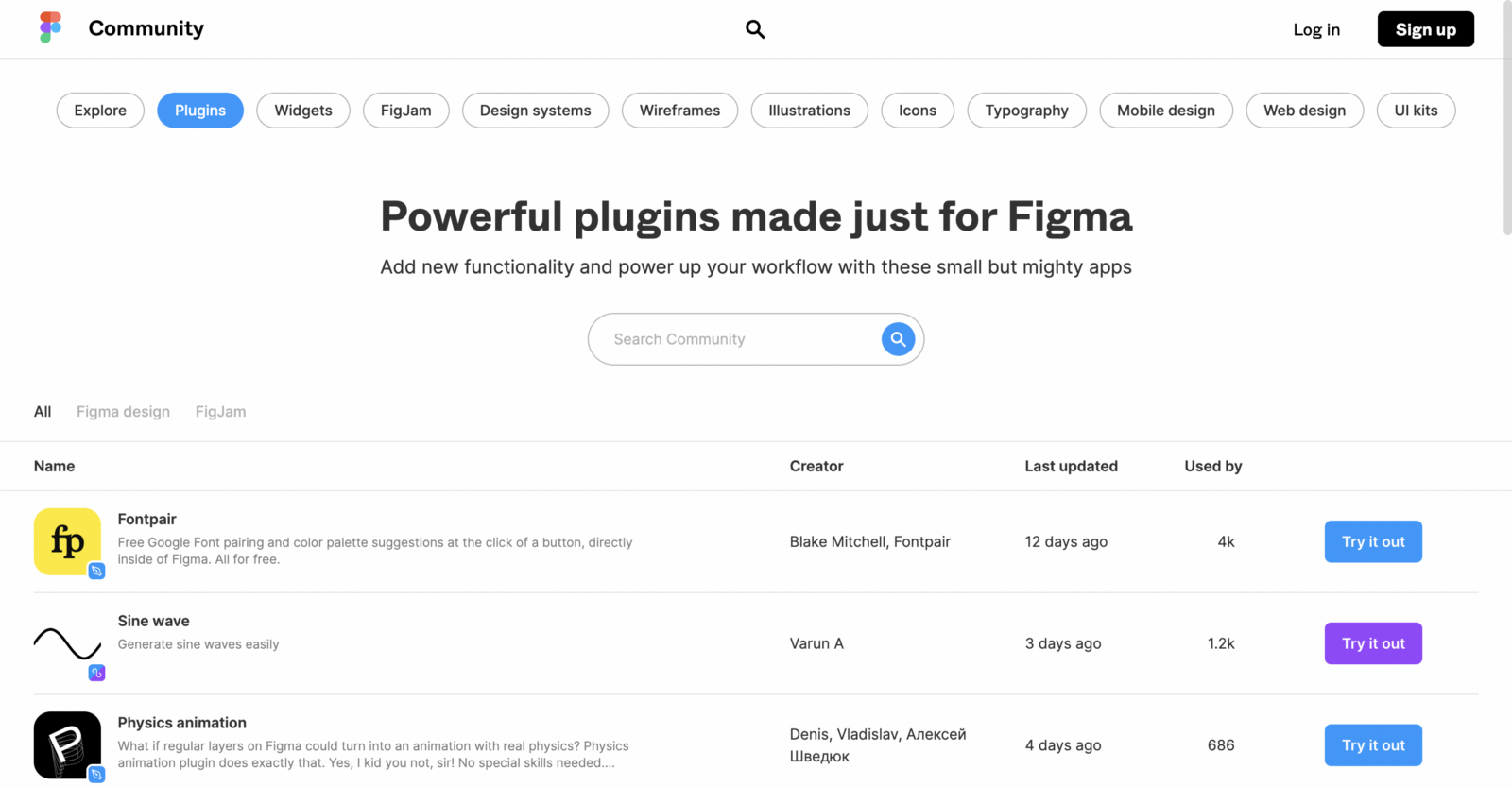Click the Sign up button
Viewport: 1512px width, 787px height.
pyautogui.click(x=1425, y=29)
